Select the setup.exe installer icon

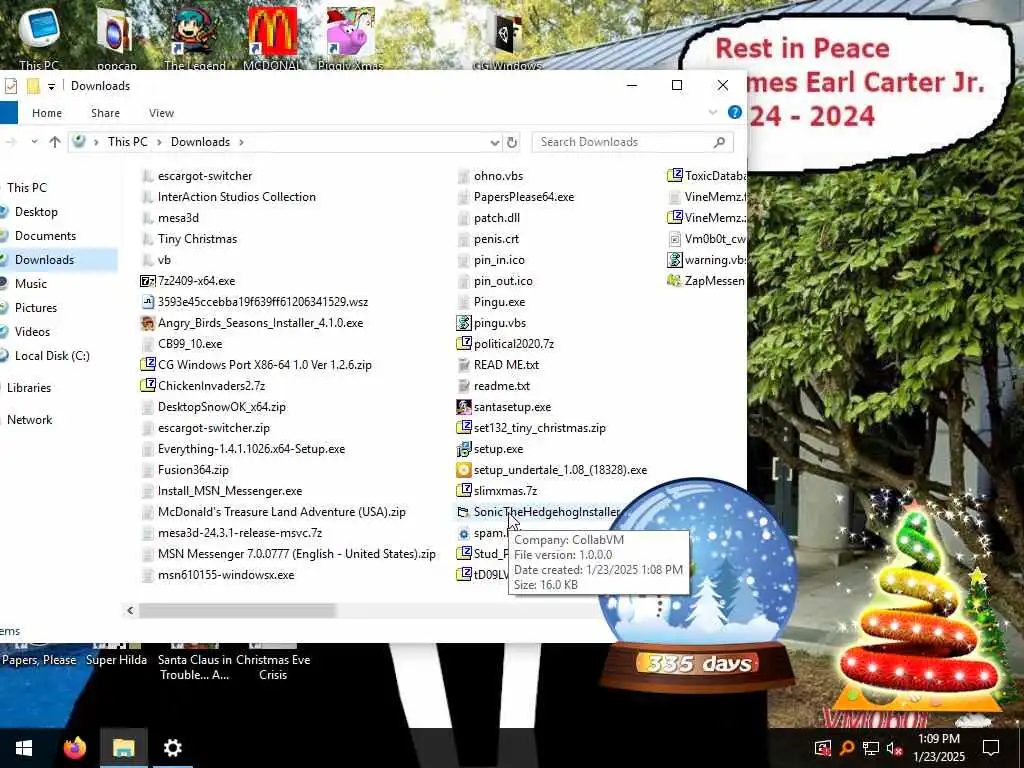point(464,449)
